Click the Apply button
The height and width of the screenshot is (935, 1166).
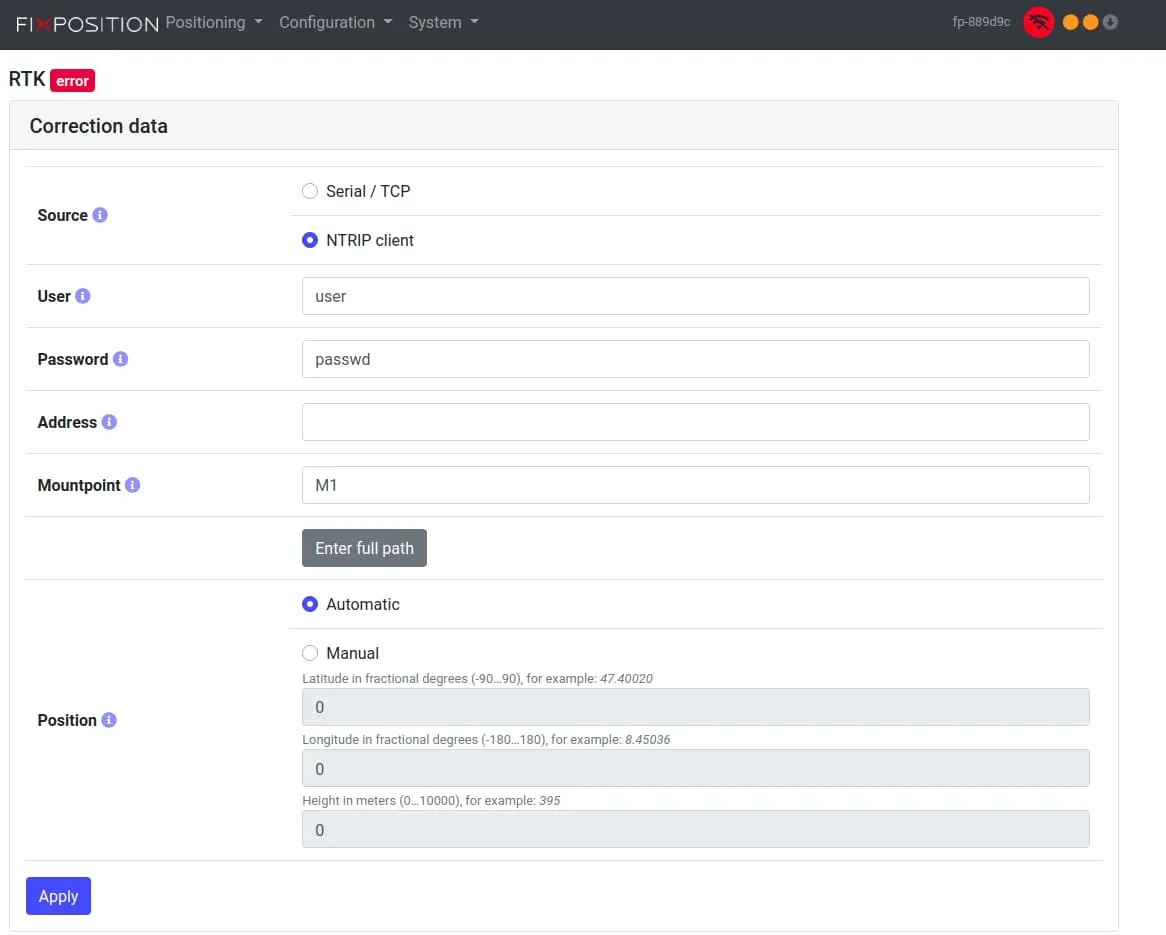tap(58, 896)
